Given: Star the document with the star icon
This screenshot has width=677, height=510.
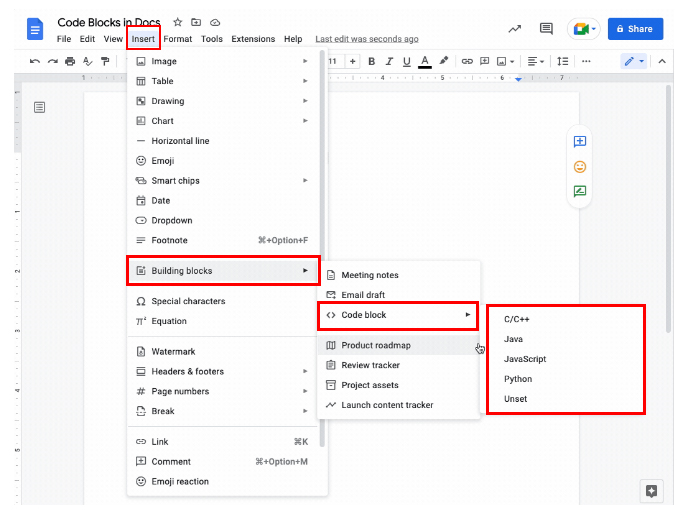Looking at the screenshot, I should pos(177,22).
